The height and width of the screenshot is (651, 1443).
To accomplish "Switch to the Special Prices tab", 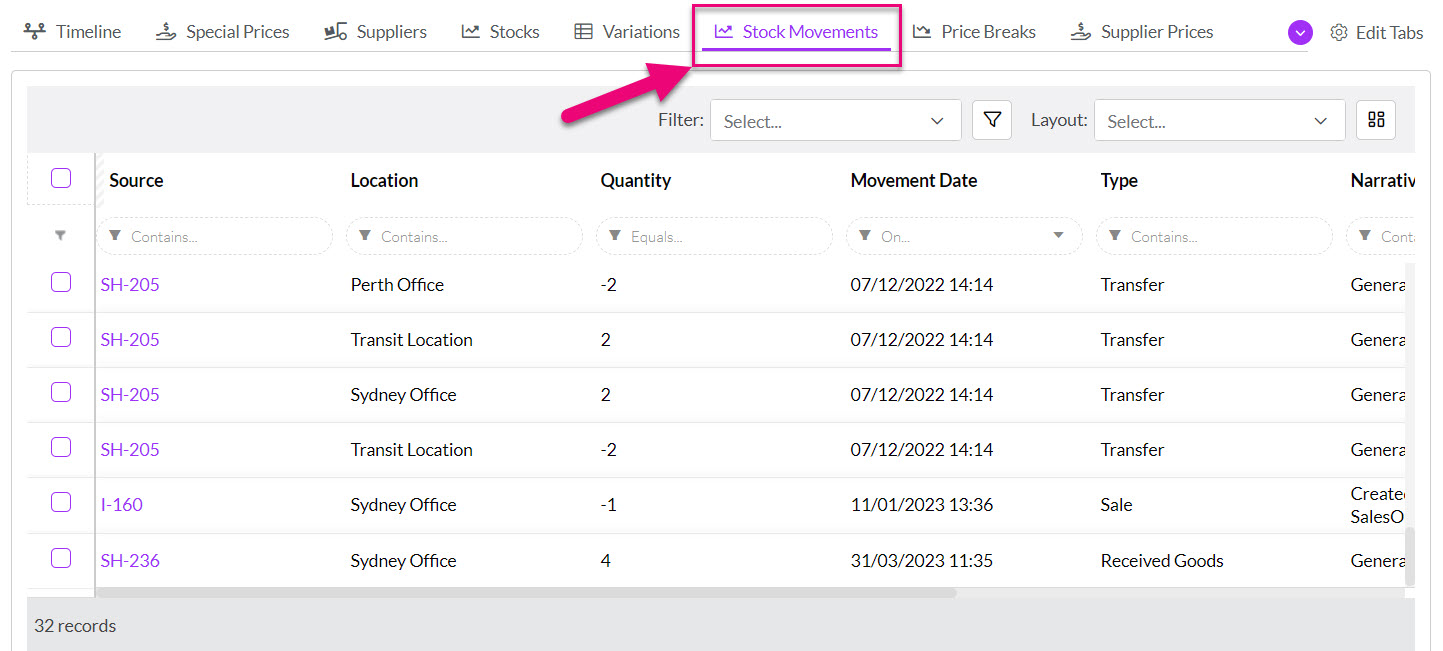I will (x=222, y=32).
